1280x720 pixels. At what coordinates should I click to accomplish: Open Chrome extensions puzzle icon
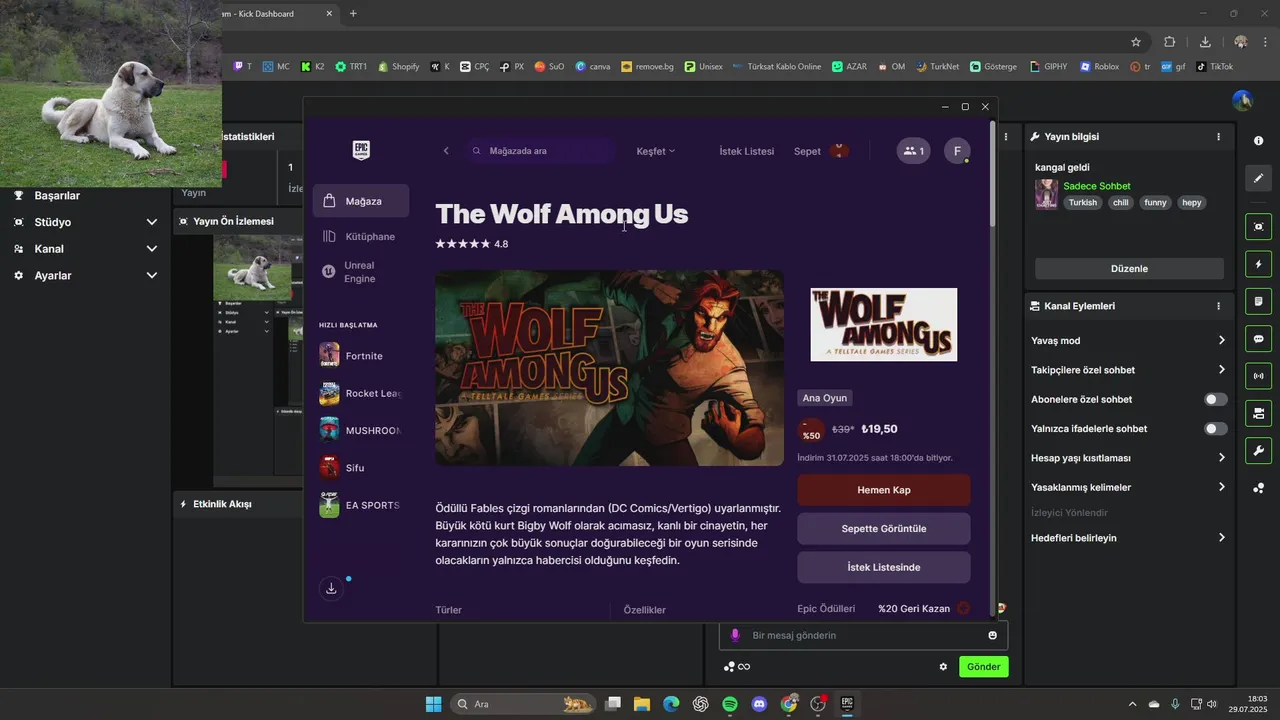1169,42
